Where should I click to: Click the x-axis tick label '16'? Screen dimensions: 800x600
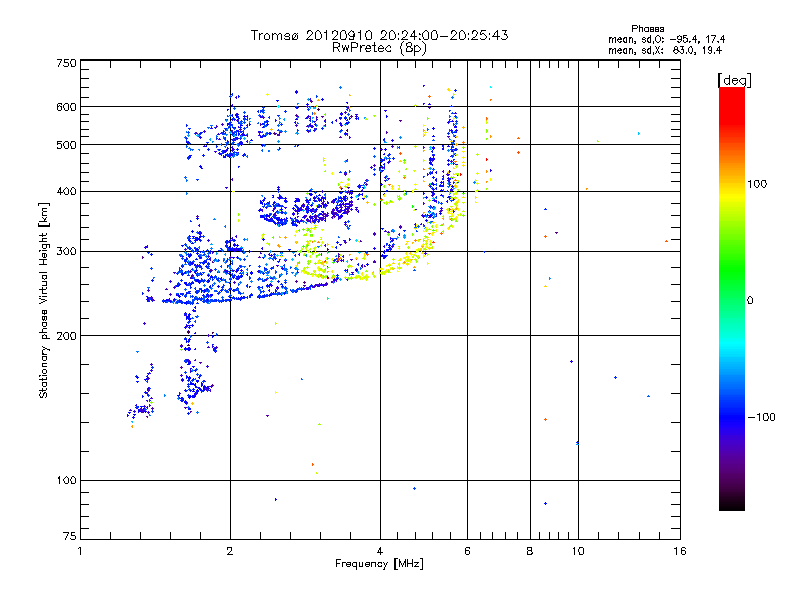click(x=680, y=551)
